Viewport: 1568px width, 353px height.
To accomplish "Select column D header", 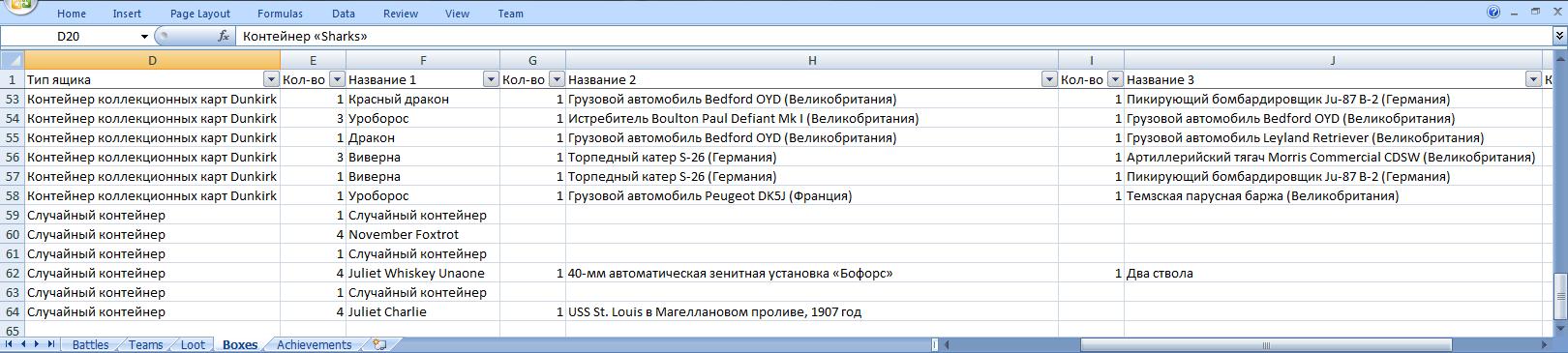I will click(x=152, y=60).
